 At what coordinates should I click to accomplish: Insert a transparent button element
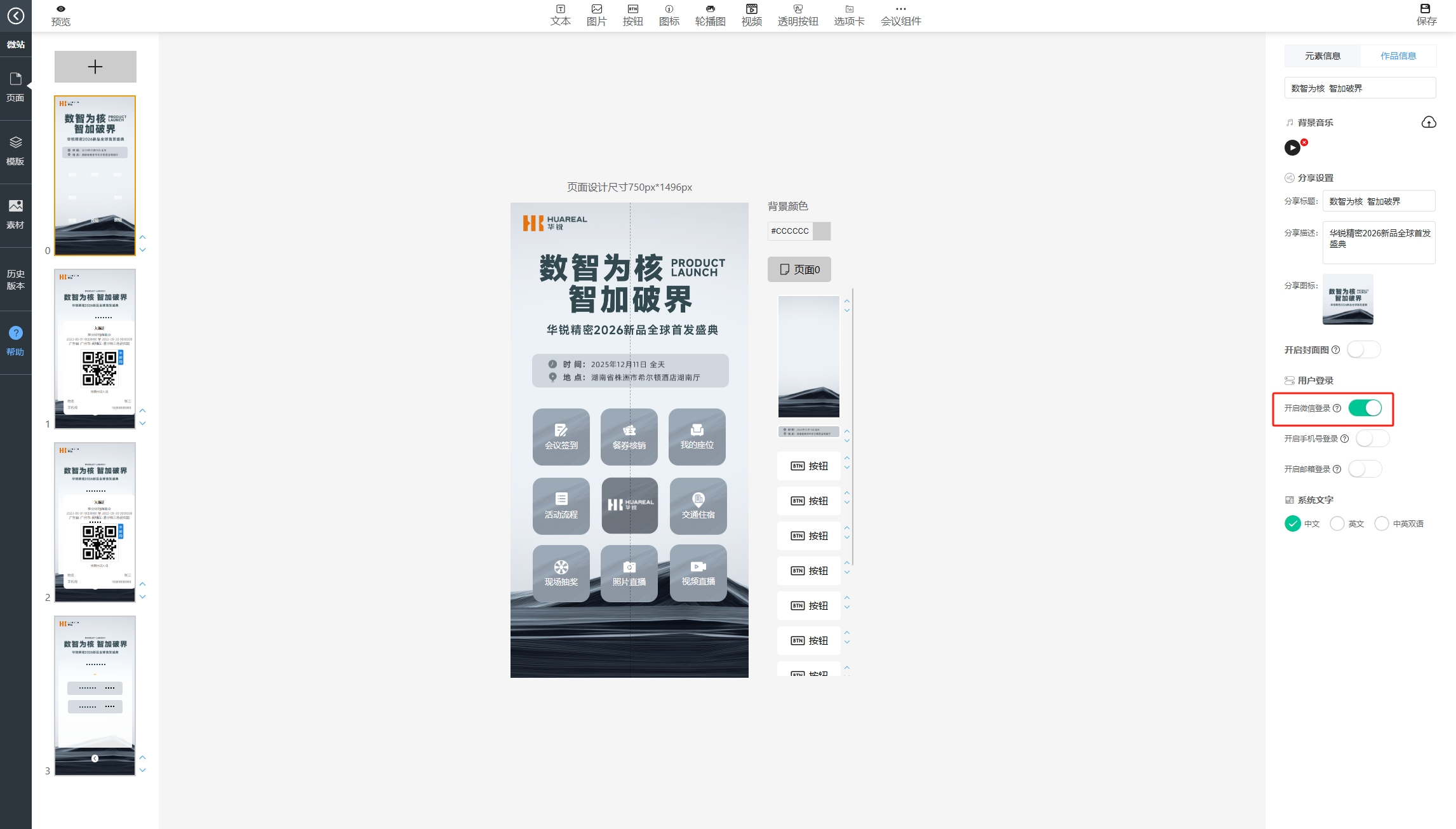(x=798, y=15)
